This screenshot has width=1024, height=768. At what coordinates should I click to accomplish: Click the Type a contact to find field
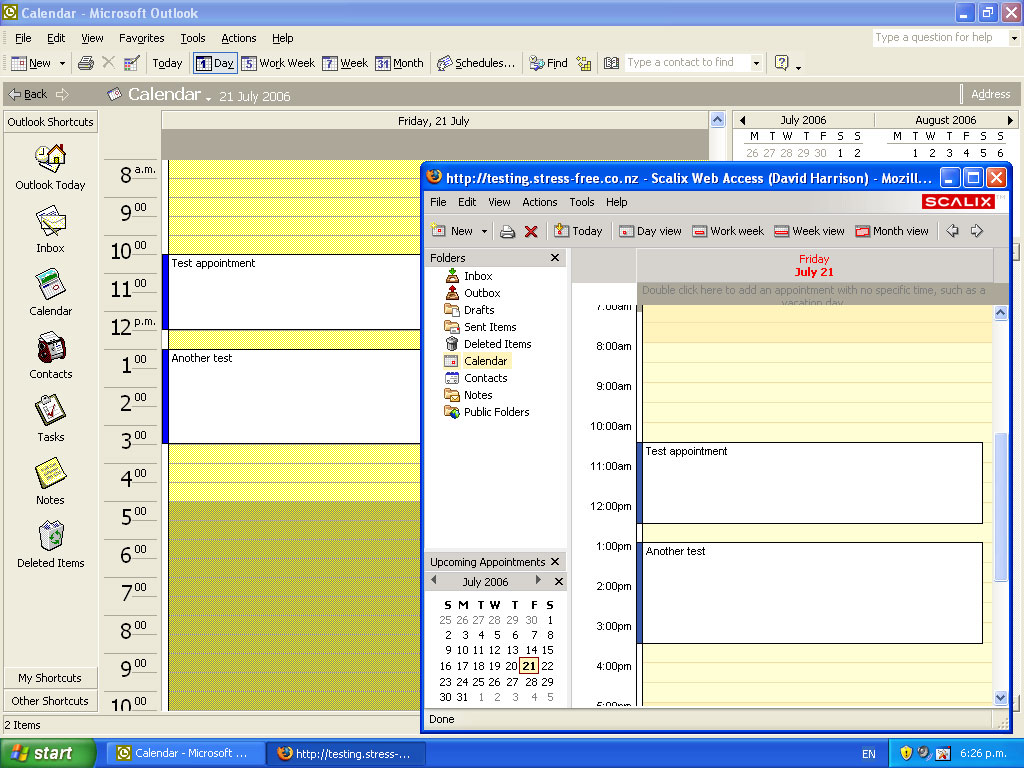click(x=688, y=63)
